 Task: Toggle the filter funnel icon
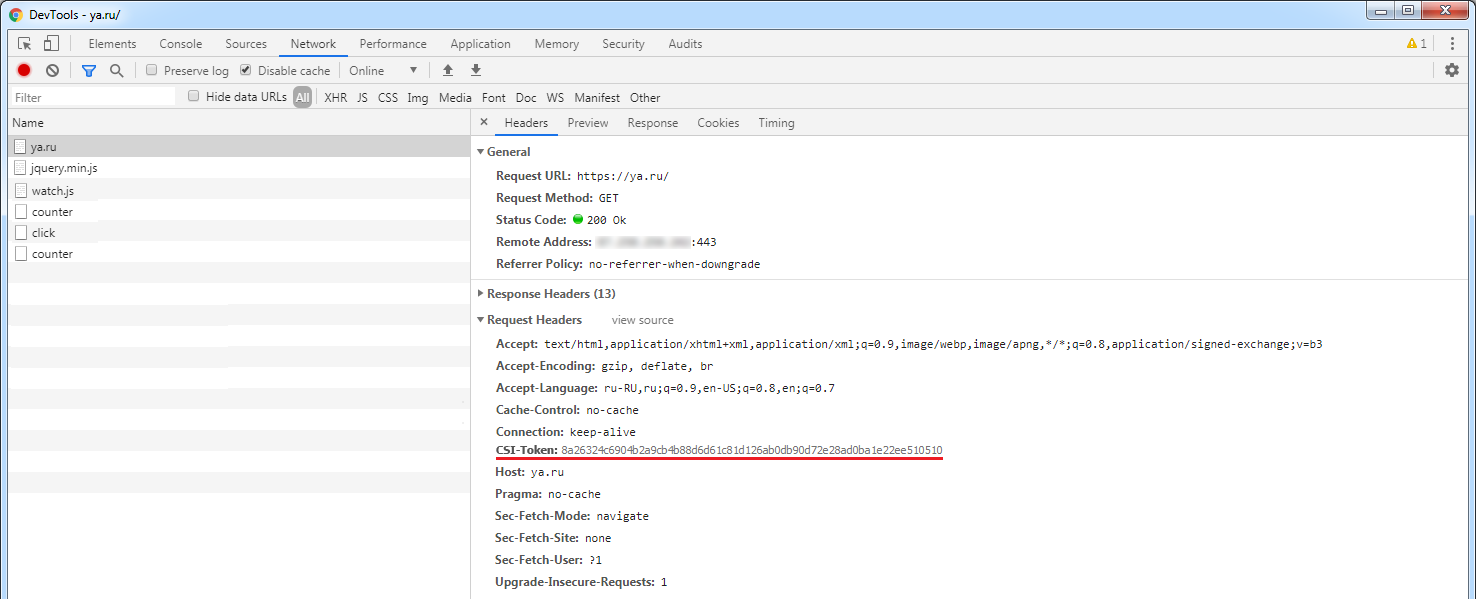[89, 71]
